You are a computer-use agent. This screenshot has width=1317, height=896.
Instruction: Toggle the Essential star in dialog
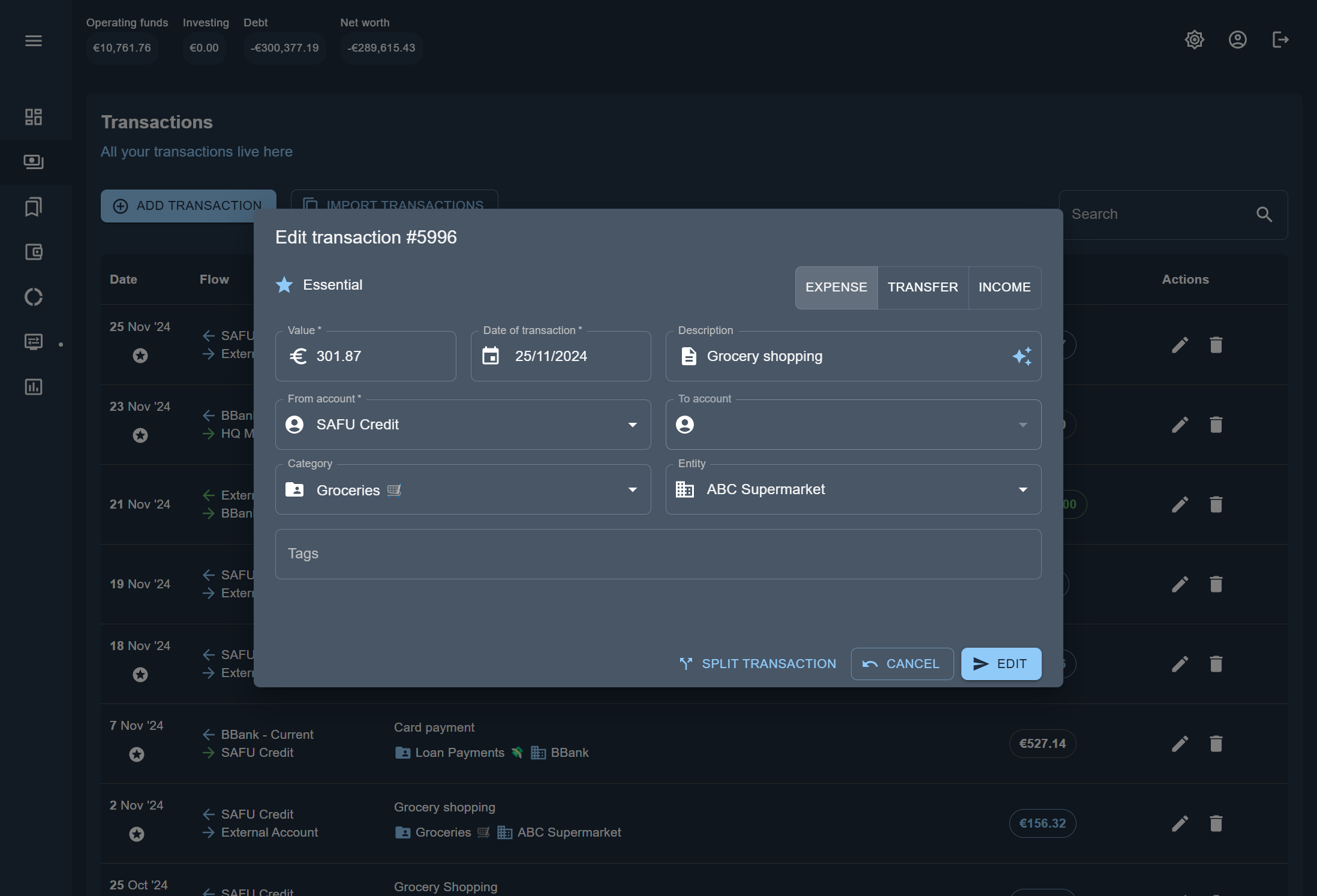(x=284, y=285)
